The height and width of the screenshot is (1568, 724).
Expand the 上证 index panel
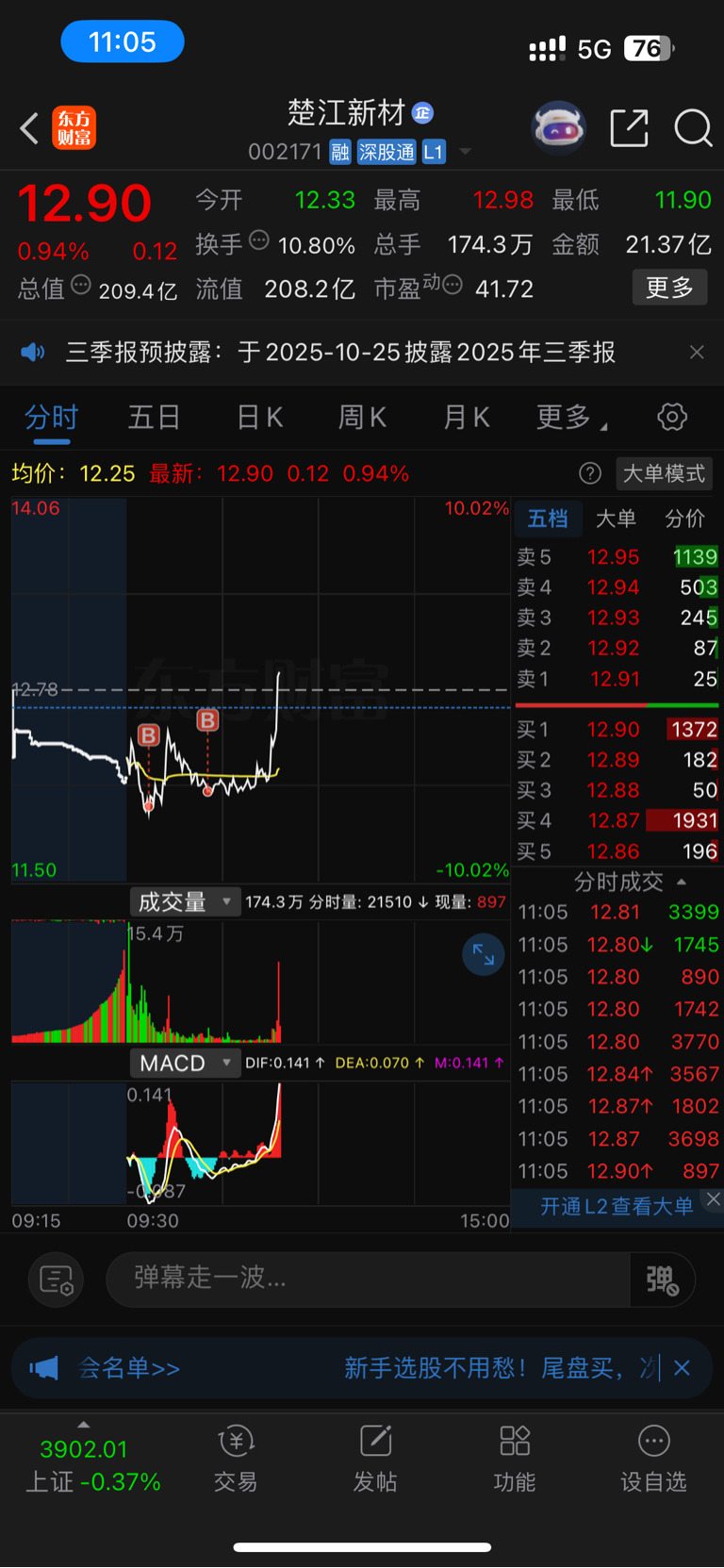point(84,1425)
